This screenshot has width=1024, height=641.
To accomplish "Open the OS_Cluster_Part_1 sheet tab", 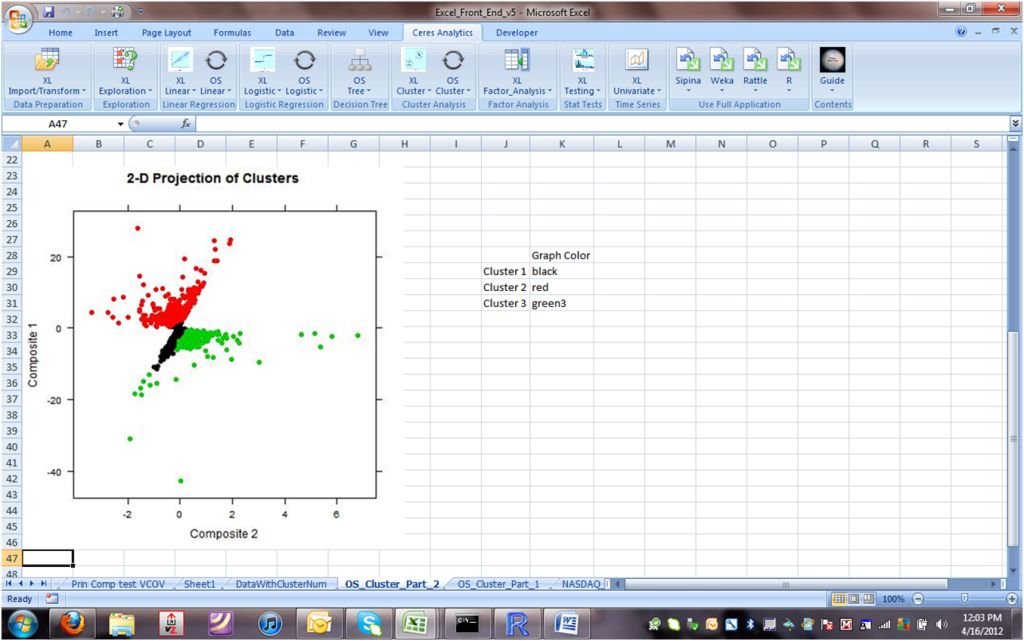I will pos(498,584).
